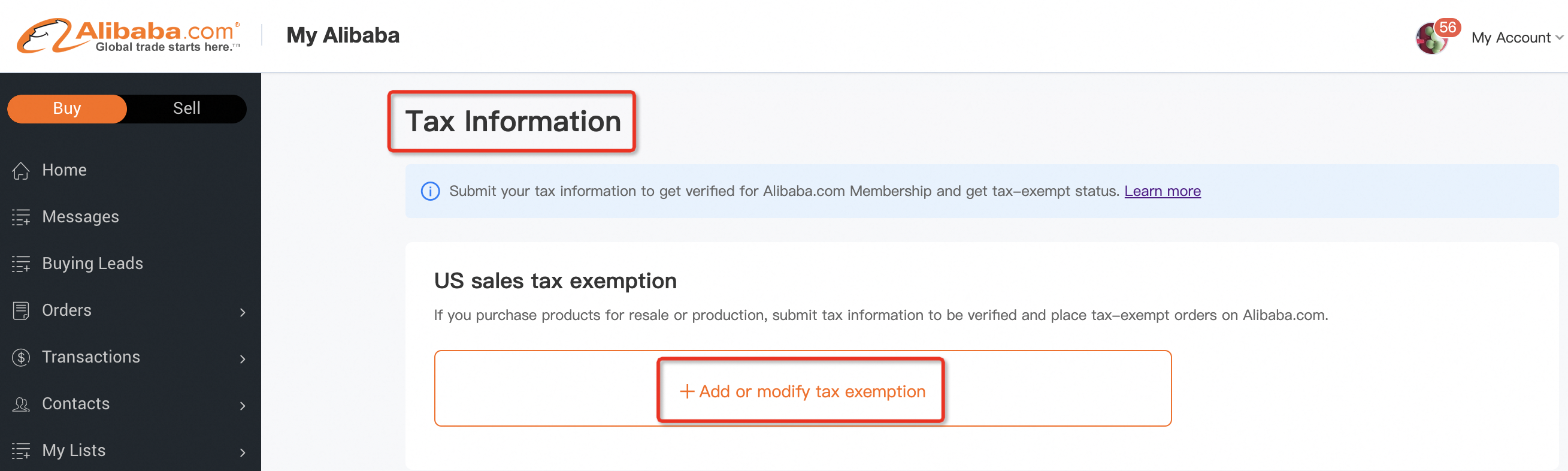Viewport: 1568px width, 471px height.
Task: Expand the Orders submenu chevron
Action: (x=242, y=312)
